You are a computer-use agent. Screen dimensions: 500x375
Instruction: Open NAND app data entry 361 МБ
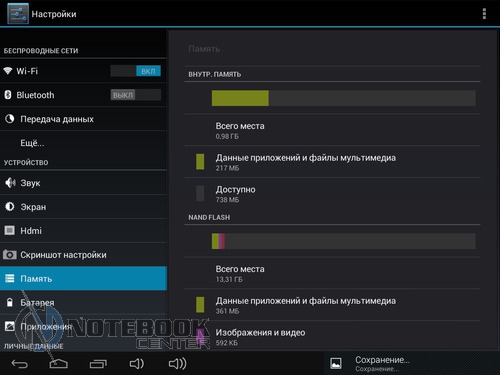tap(332, 305)
